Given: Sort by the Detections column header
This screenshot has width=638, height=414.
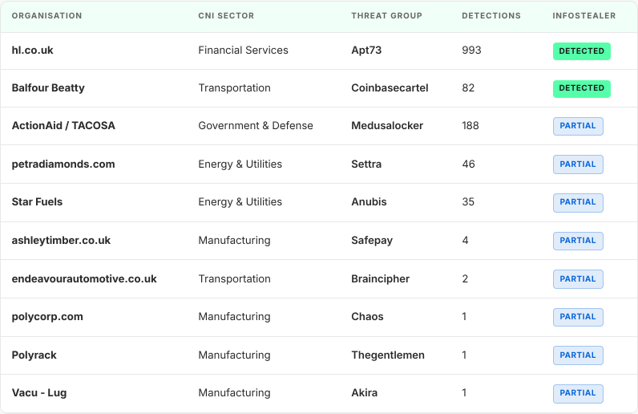Looking at the screenshot, I should click(491, 16).
